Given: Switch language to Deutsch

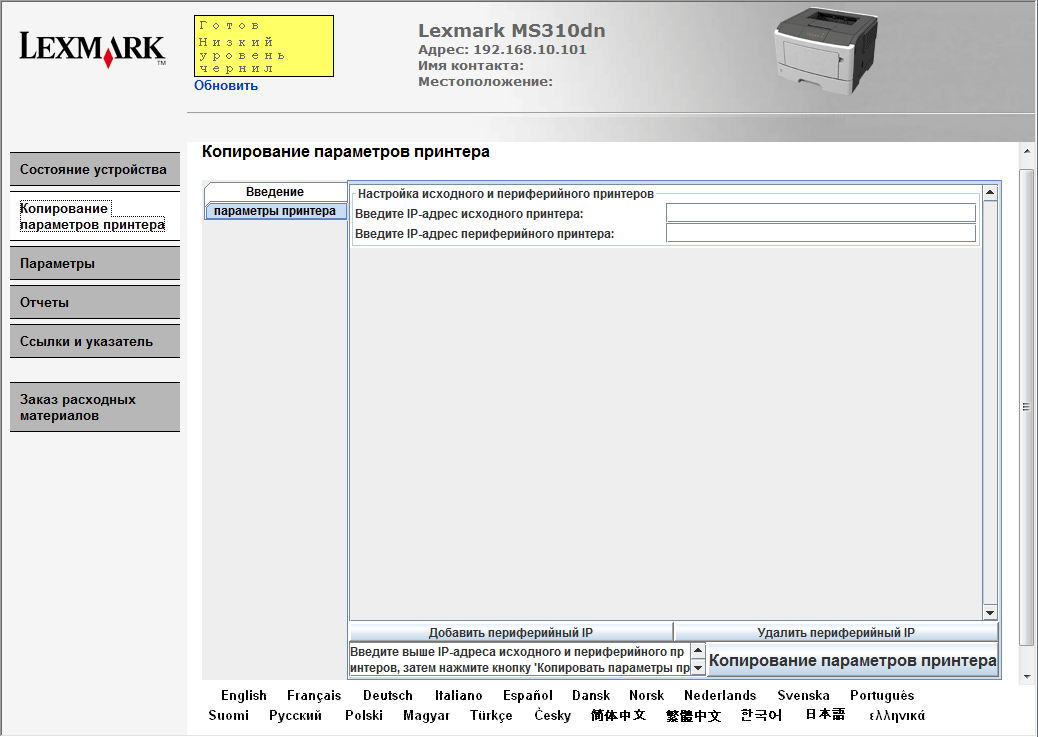Looking at the screenshot, I should click(x=387, y=695).
